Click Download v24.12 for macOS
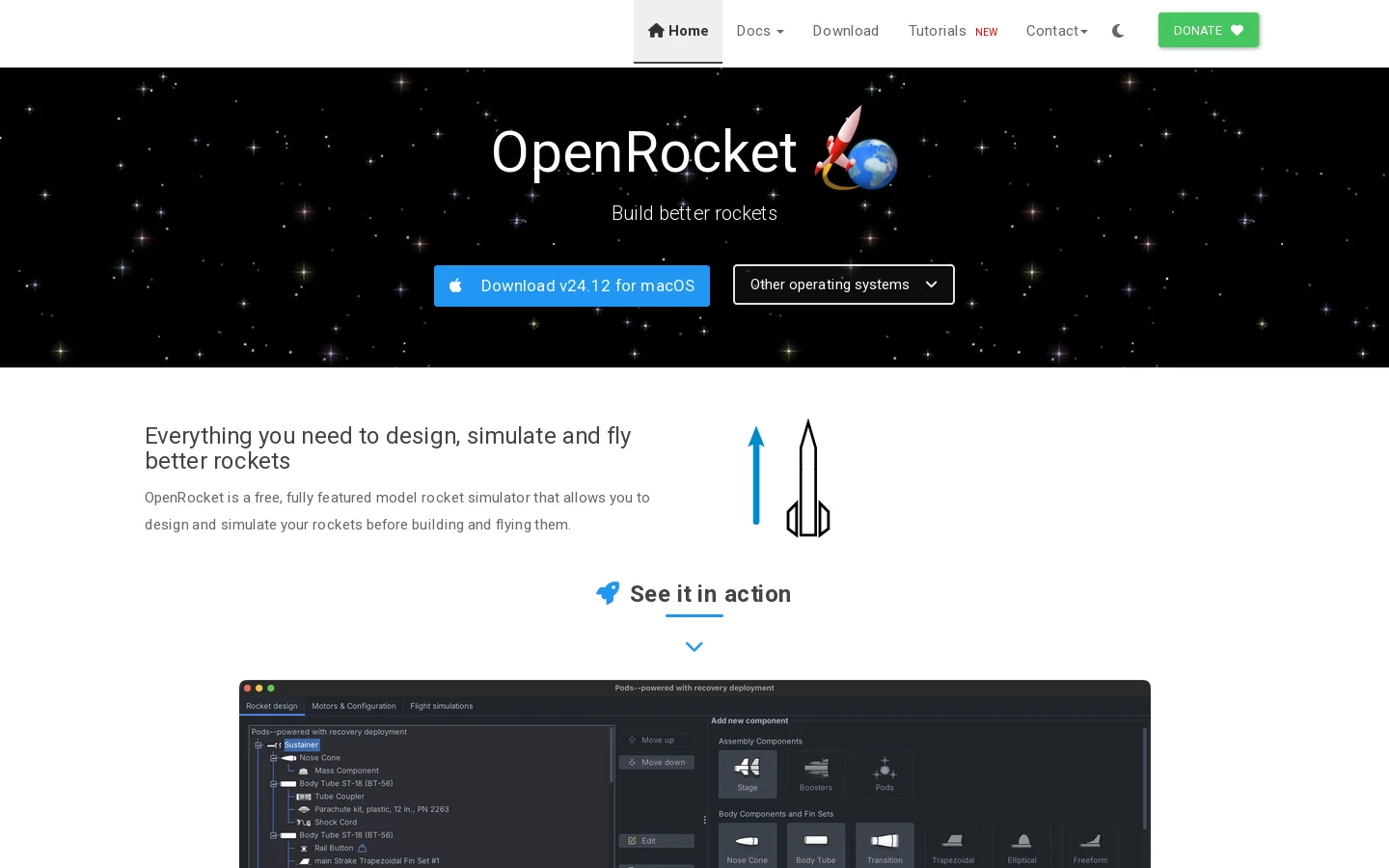The height and width of the screenshot is (868, 1389). 572,285
